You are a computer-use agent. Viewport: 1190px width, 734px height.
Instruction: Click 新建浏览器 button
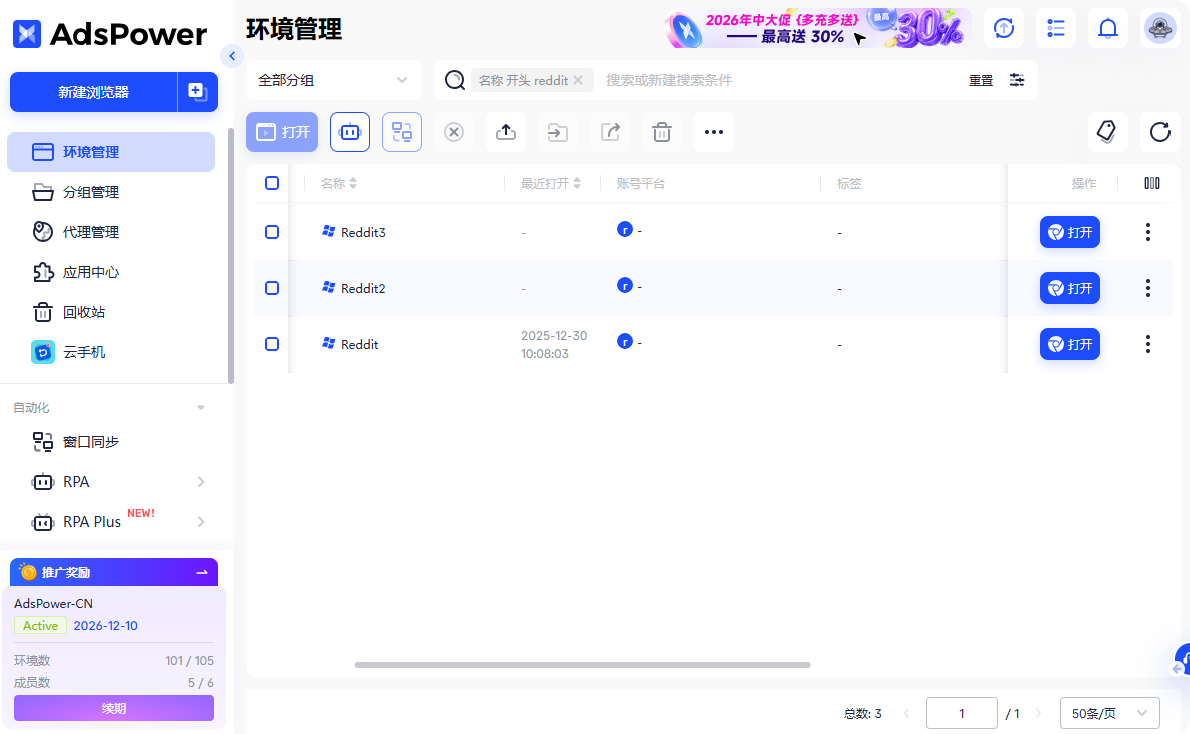(93, 92)
